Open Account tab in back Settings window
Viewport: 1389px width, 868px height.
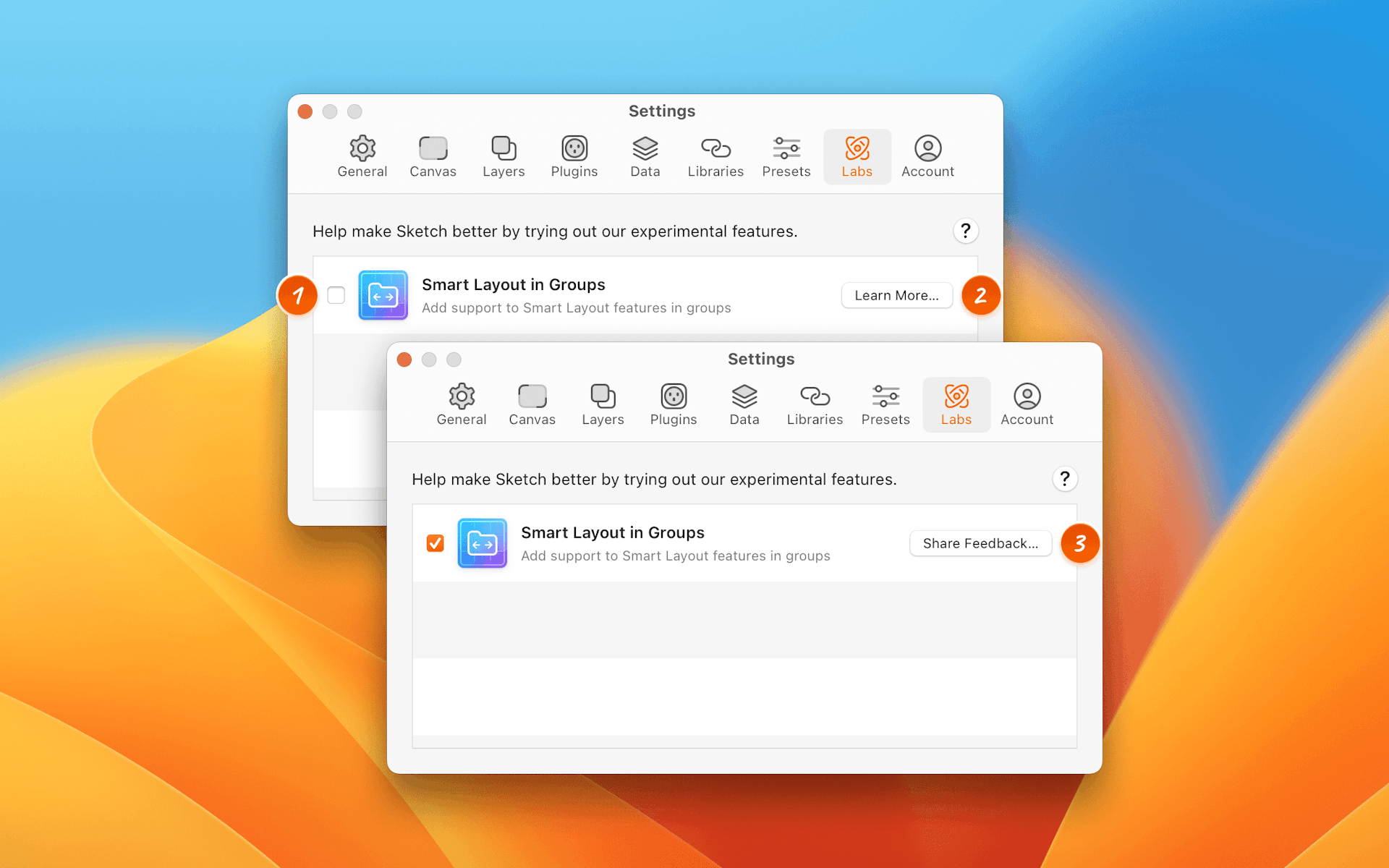click(927, 157)
